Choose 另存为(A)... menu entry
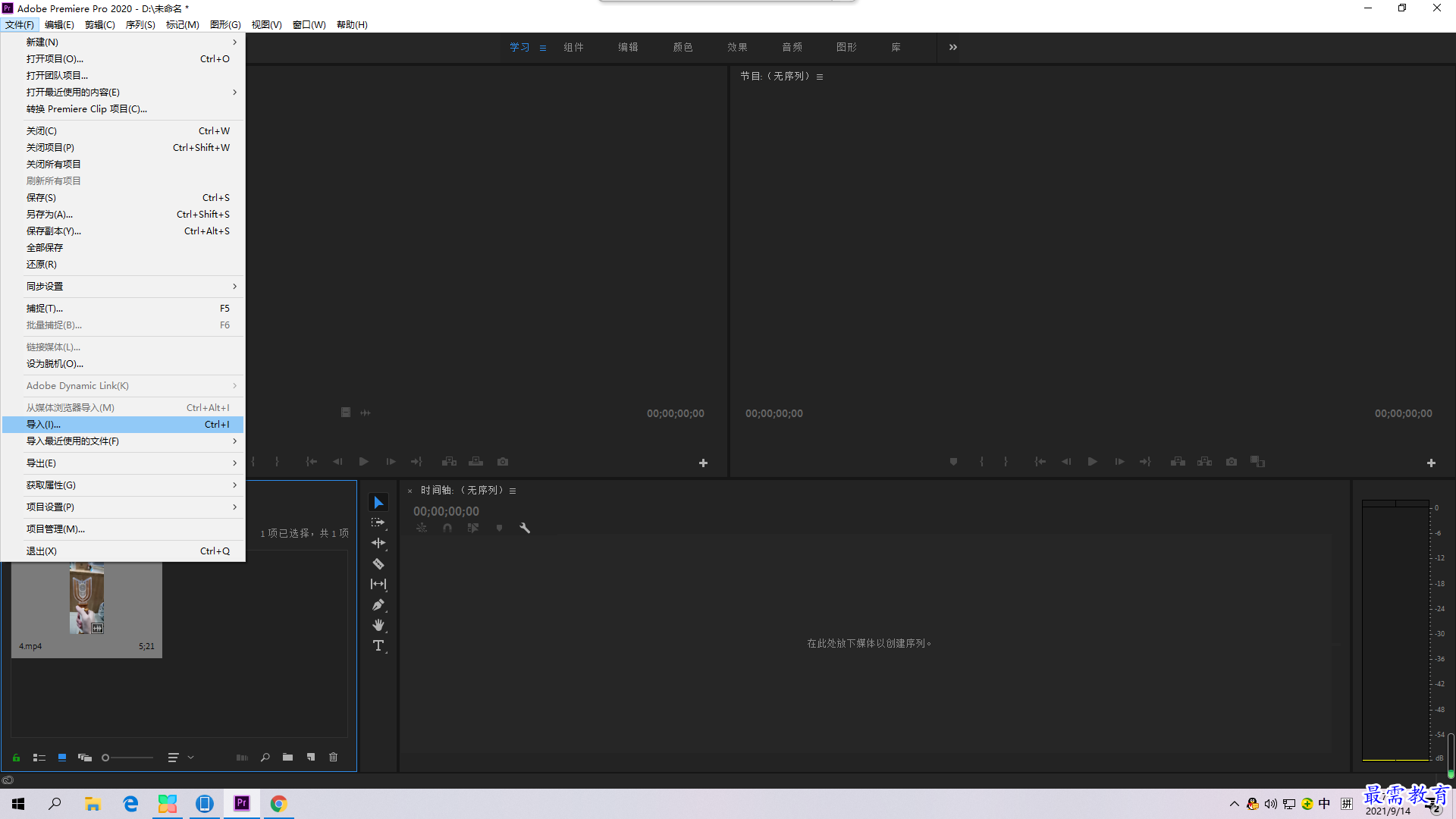This screenshot has width=1456, height=819. click(x=123, y=215)
